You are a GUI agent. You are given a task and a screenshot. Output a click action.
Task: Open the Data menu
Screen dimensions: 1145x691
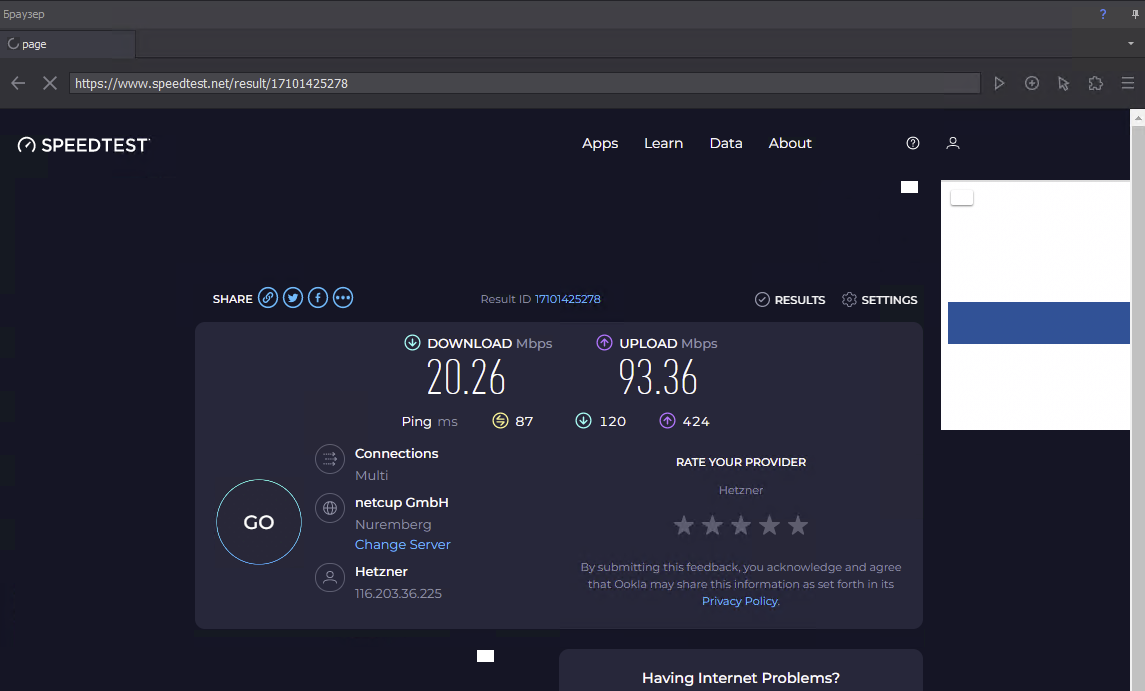pyautogui.click(x=726, y=143)
